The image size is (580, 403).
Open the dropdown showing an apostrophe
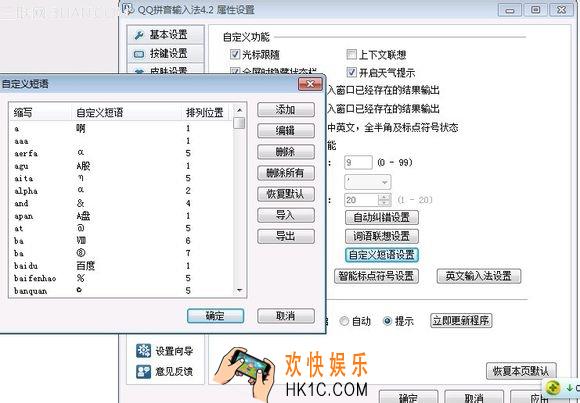367,182
